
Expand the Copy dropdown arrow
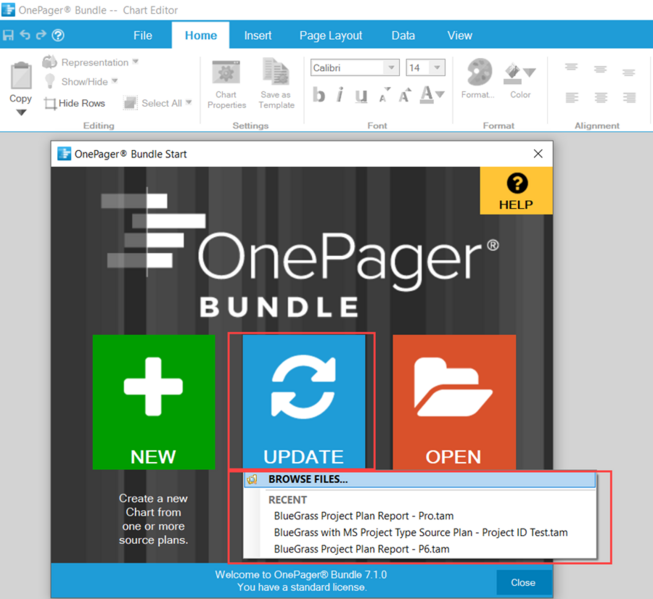tap(21, 112)
